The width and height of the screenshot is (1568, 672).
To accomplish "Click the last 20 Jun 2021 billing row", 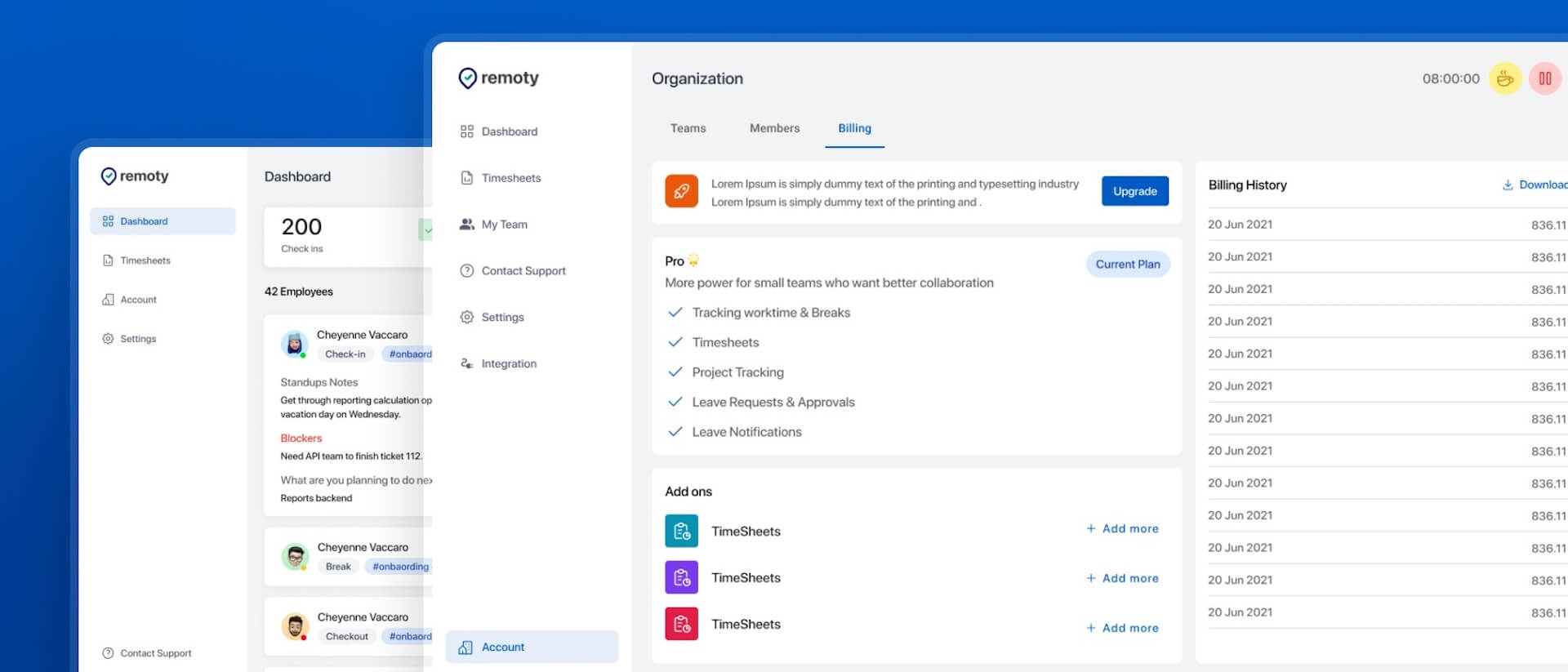I will tap(1387, 612).
